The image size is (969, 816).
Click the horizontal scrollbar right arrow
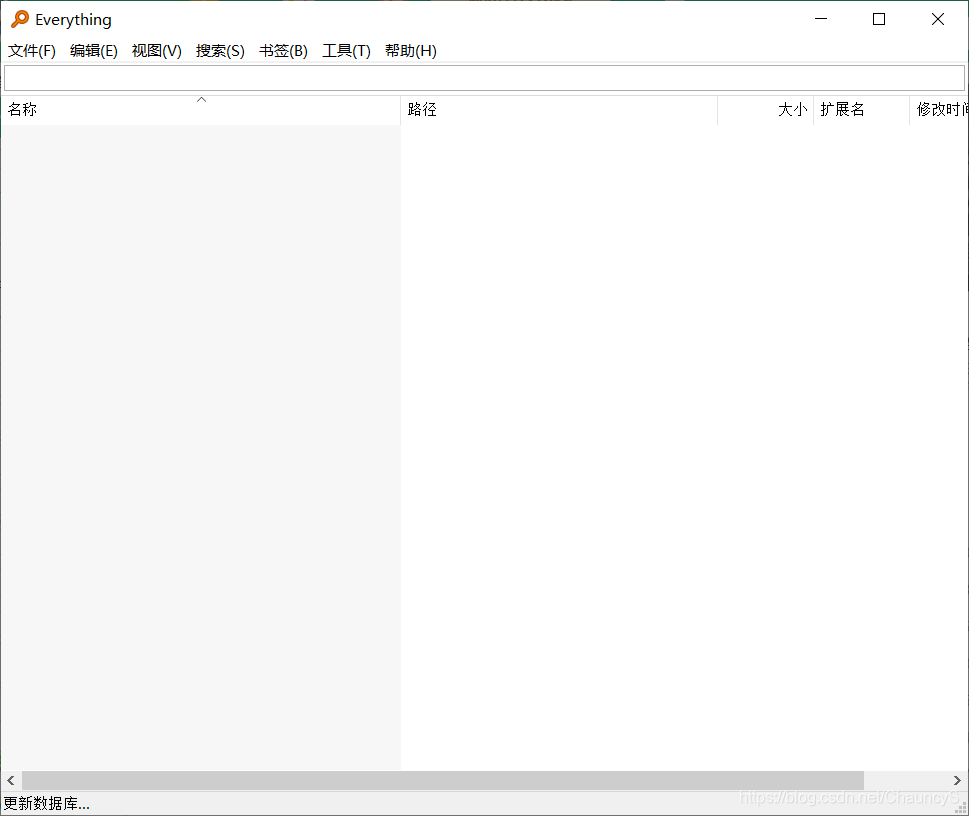pyautogui.click(x=957, y=780)
